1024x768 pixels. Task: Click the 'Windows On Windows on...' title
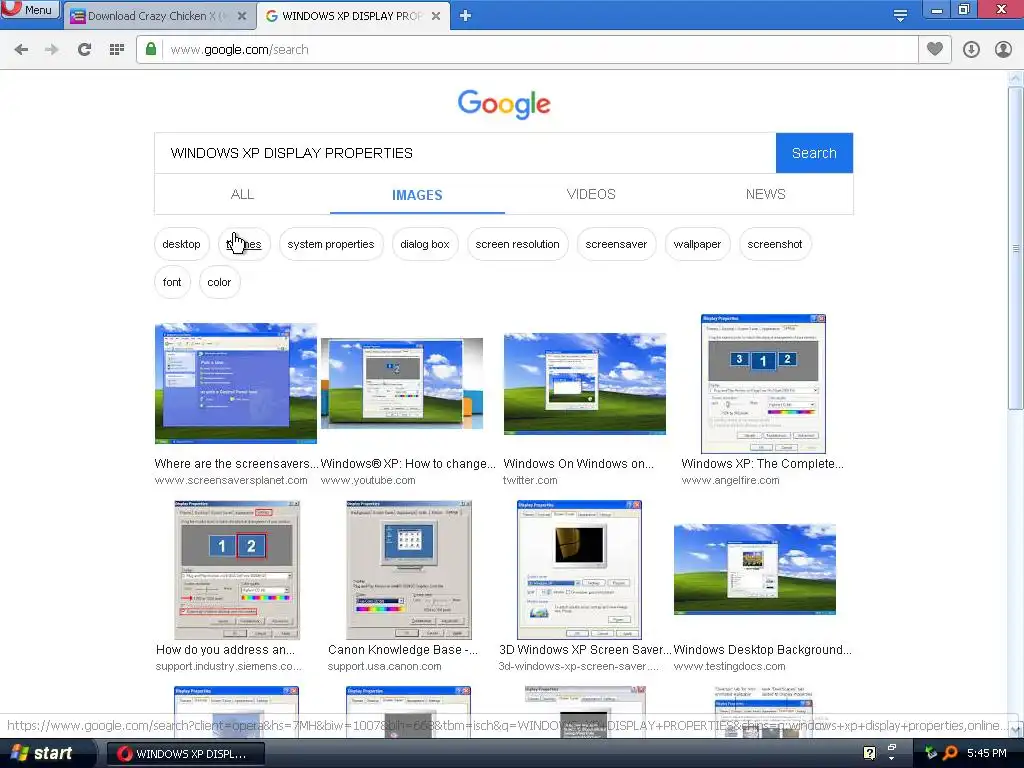(x=579, y=464)
